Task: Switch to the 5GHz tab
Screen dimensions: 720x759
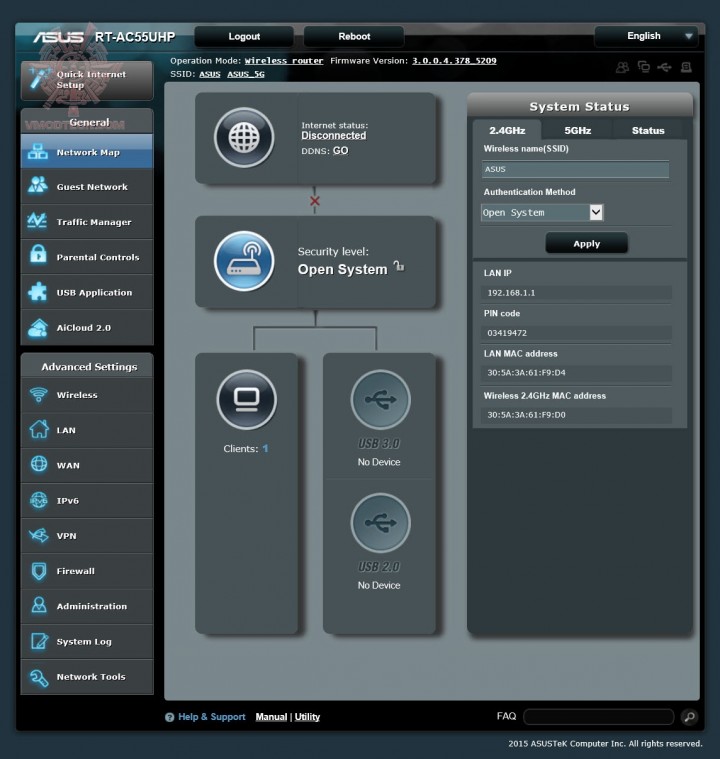Action: point(577,130)
